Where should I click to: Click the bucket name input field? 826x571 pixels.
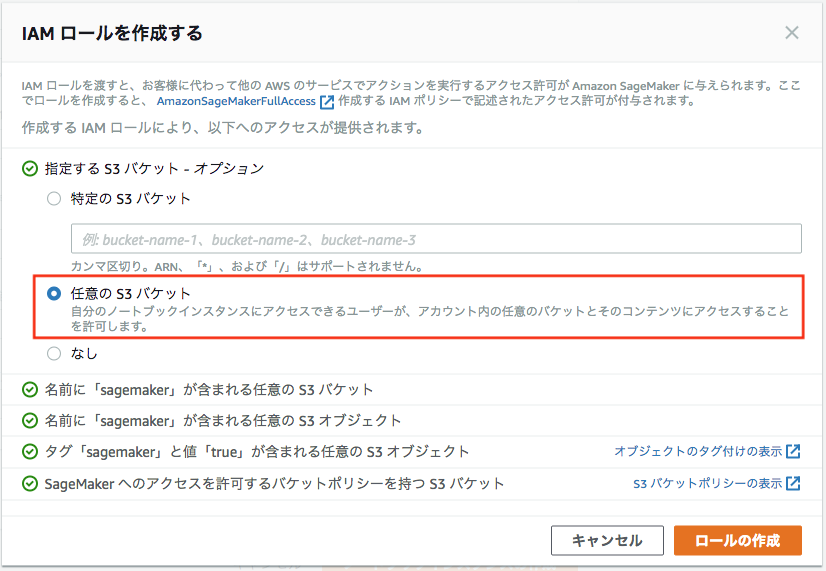click(x=436, y=240)
